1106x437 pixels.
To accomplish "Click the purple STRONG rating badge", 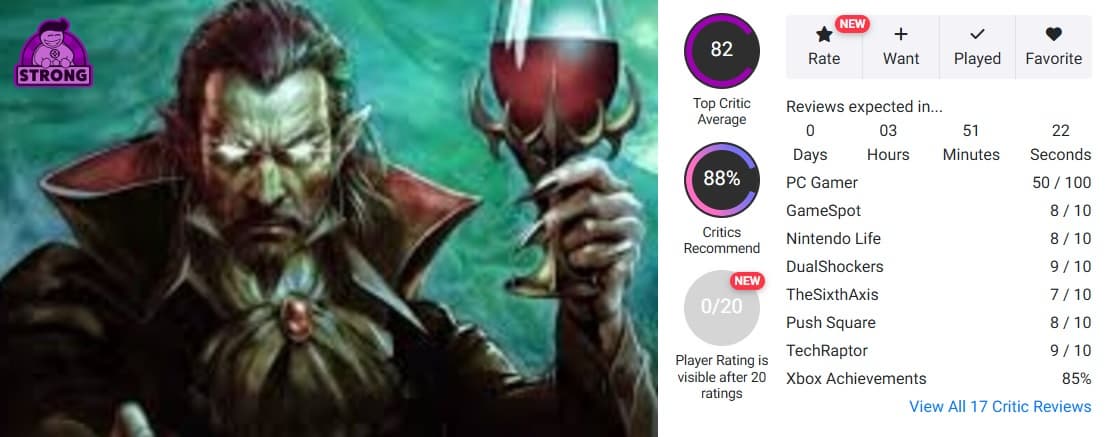I will (x=54, y=53).
